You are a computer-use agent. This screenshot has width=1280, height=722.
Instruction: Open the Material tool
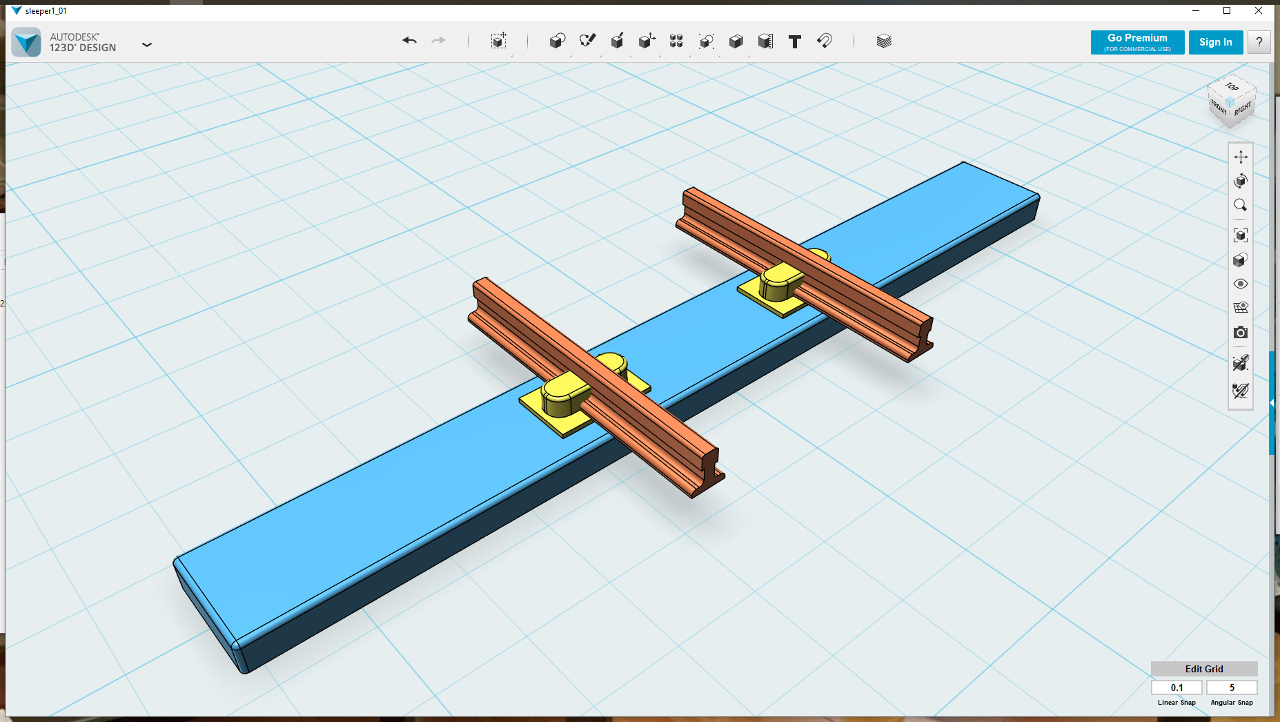pyautogui.click(x=884, y=41)
